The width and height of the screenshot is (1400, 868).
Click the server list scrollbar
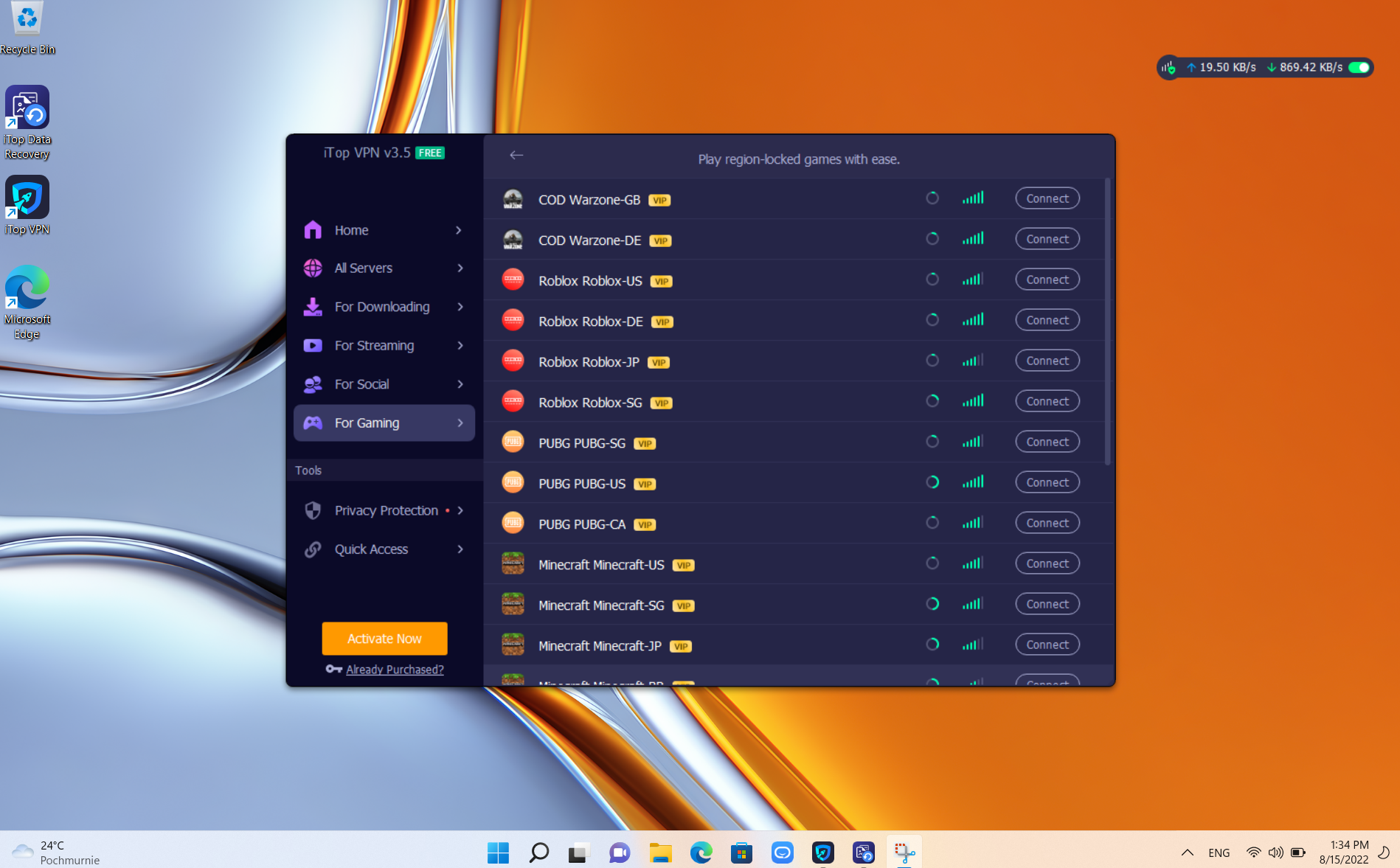(1107, 322)
